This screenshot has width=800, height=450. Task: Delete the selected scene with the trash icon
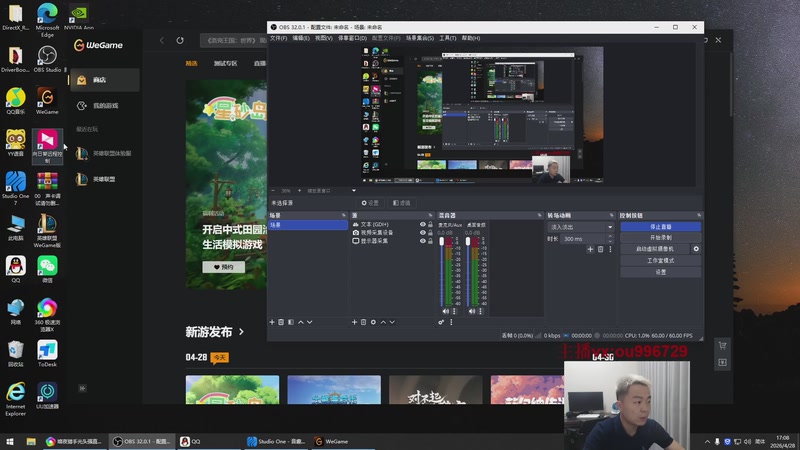281,322
